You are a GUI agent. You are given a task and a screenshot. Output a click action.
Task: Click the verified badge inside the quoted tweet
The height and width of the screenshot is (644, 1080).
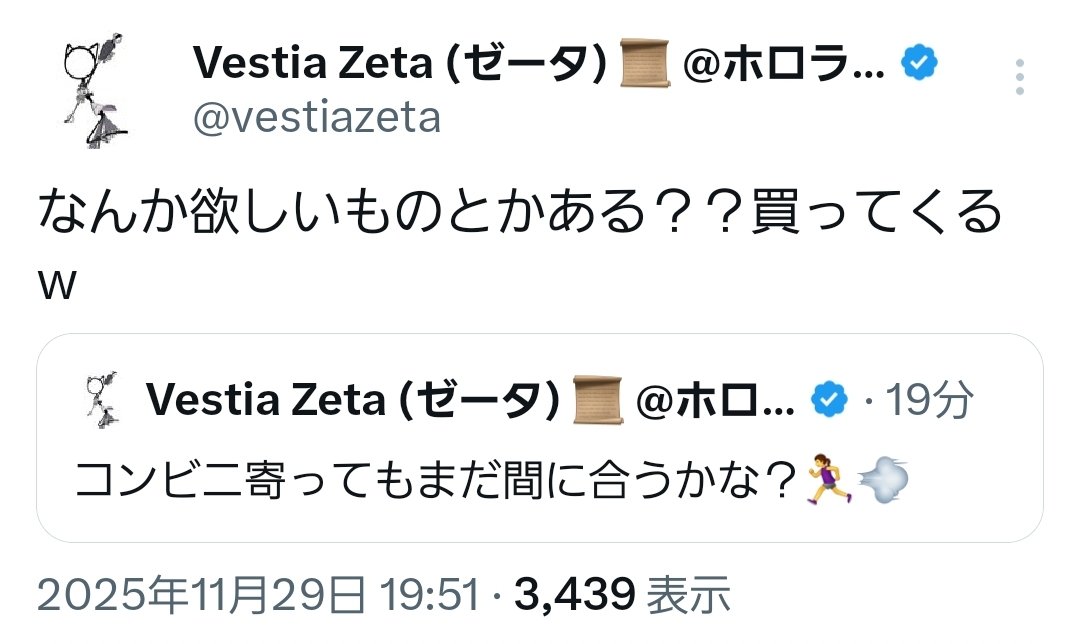coord(826,401)
